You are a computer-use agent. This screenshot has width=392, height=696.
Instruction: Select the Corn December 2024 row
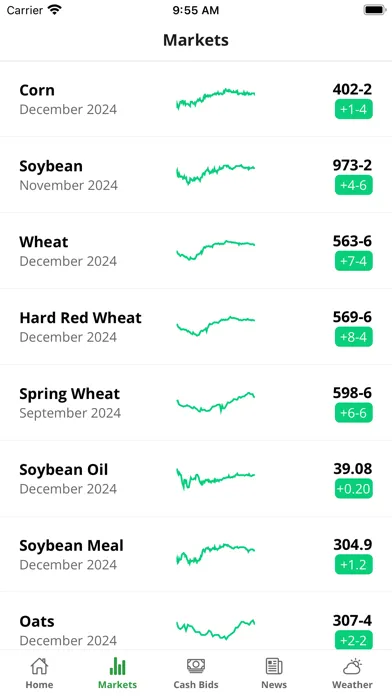[196, 99]
